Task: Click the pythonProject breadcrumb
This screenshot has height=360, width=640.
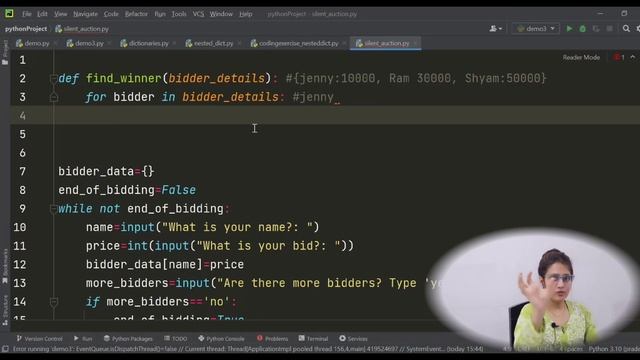Action: (x=26, y=29)
